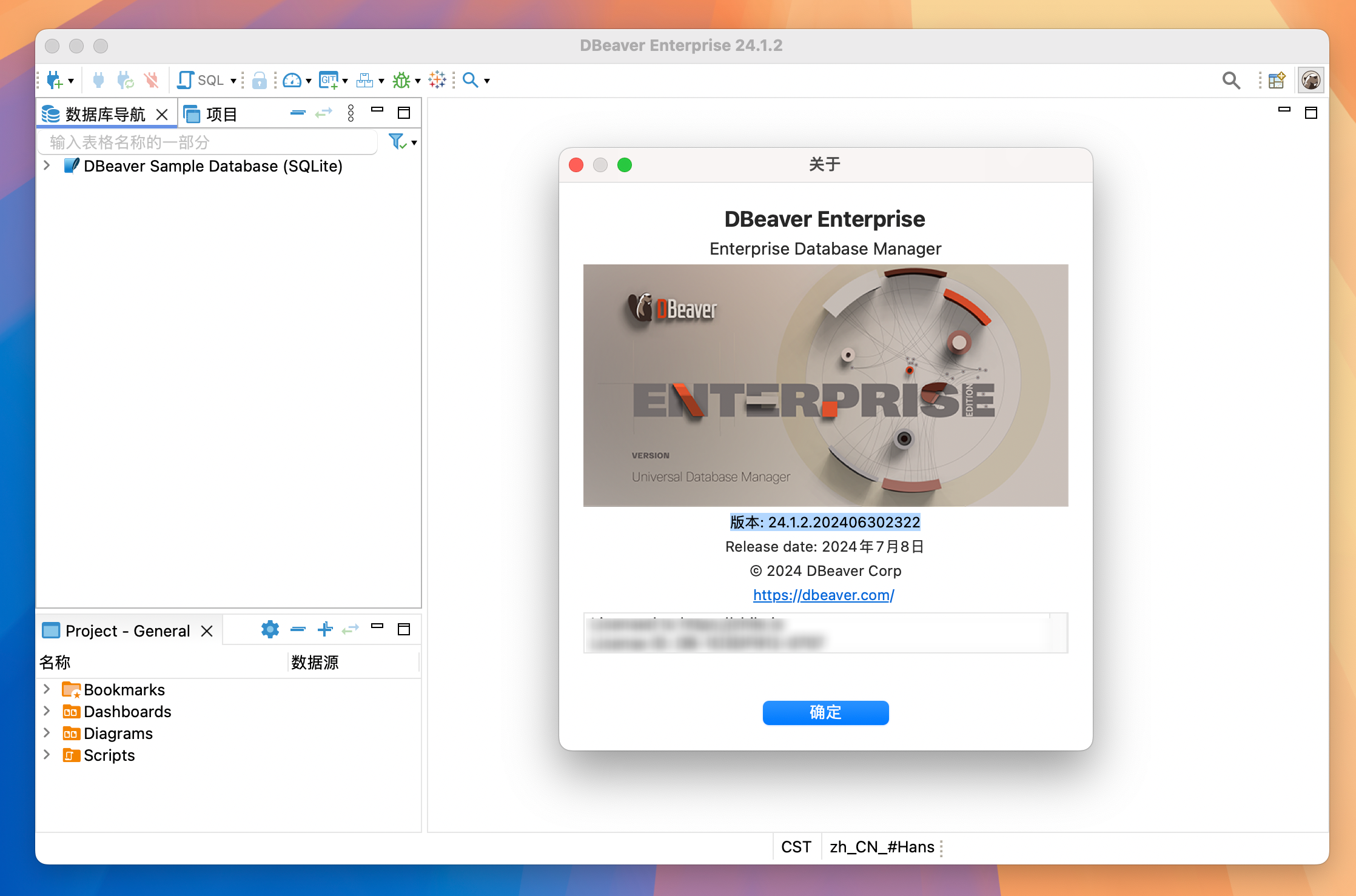Close the 数据库导航 tab
The image size is (1356, 896).
[x=162, y=114]
